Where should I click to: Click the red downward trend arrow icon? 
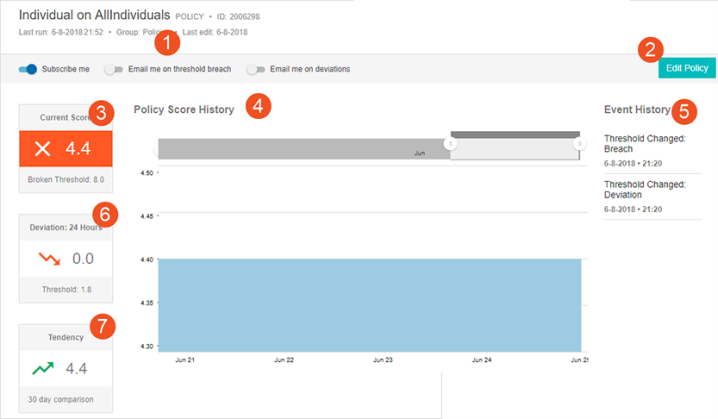(x=49, y=259)
